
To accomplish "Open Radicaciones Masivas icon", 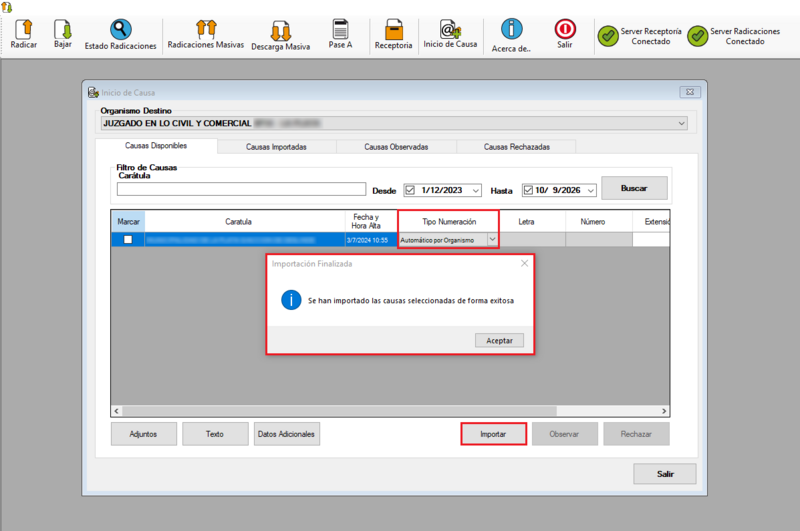I will pyautogui.click(x=206, y=29).
